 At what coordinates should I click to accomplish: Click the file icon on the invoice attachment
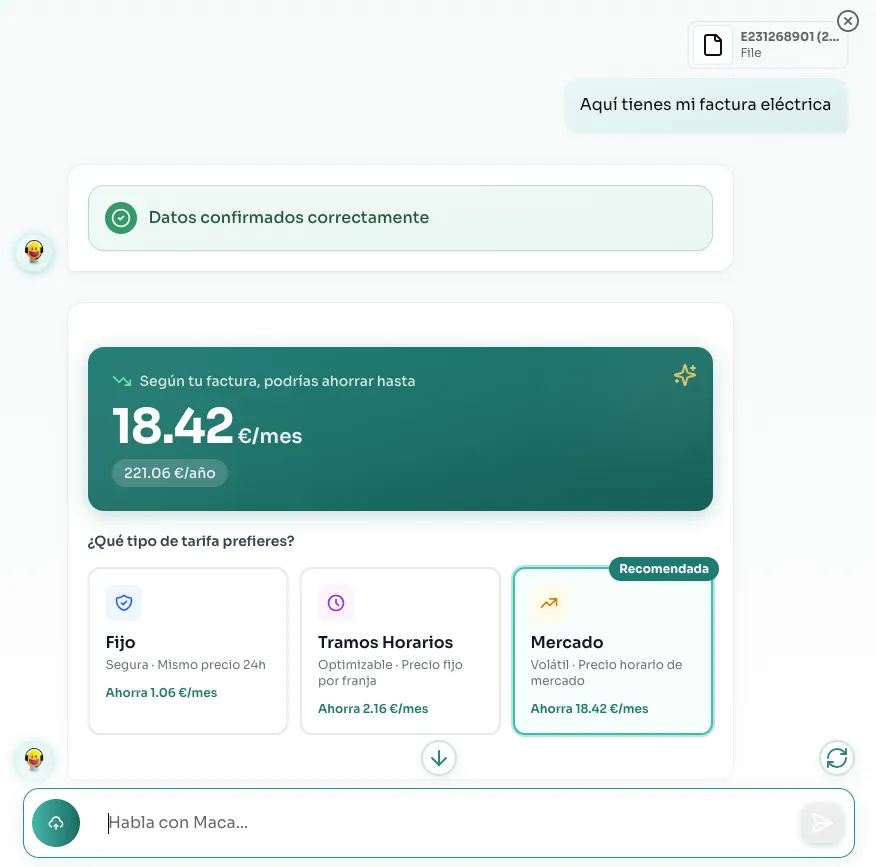click(x=713, y=44)
